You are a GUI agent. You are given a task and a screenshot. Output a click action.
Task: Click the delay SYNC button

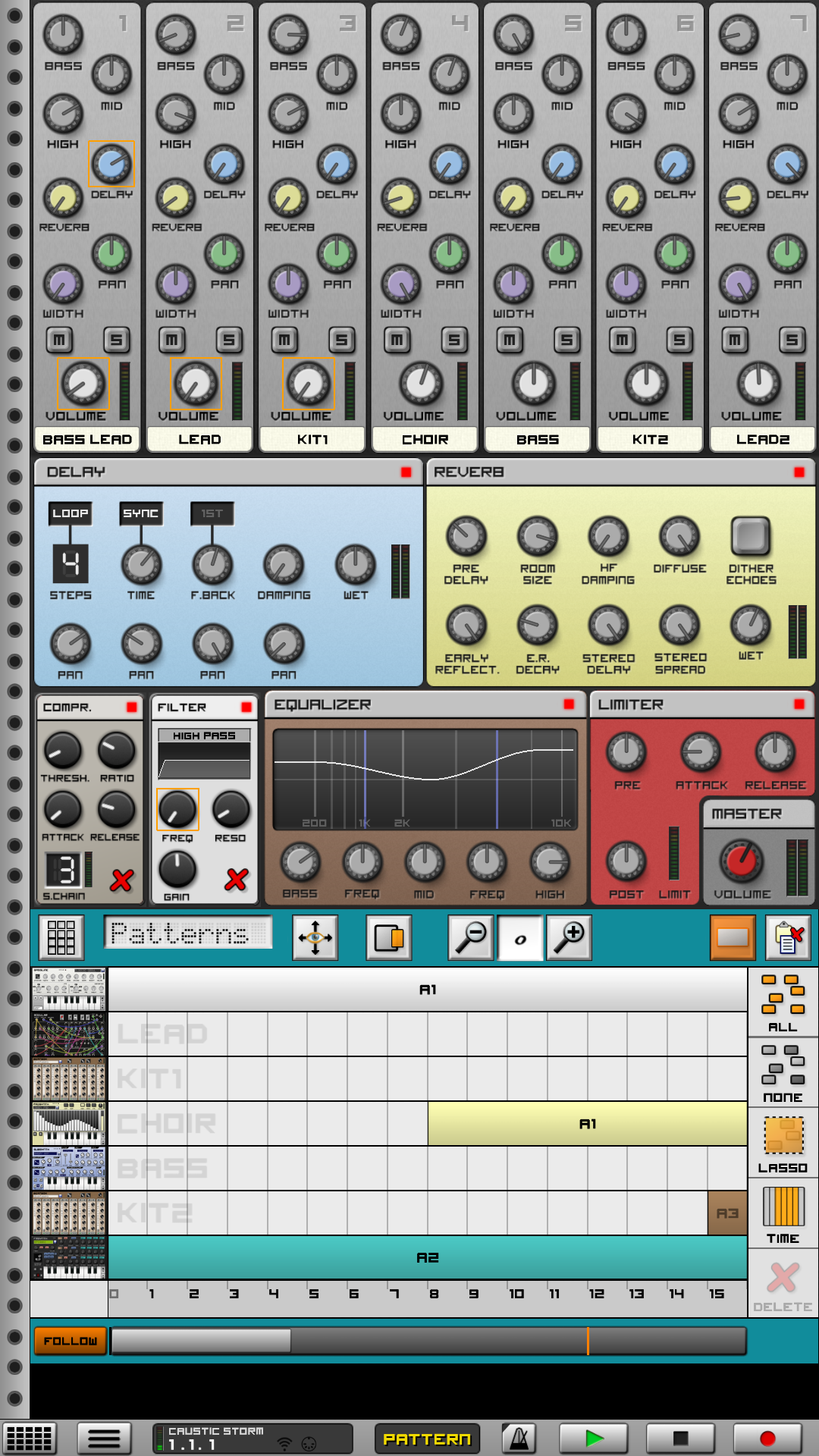141,513
